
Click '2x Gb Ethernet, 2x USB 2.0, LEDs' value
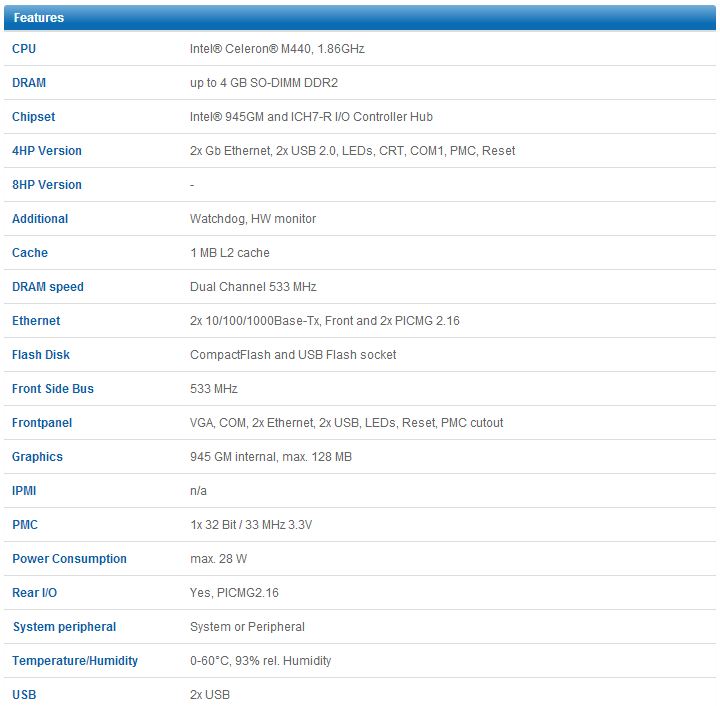(353, 151)
